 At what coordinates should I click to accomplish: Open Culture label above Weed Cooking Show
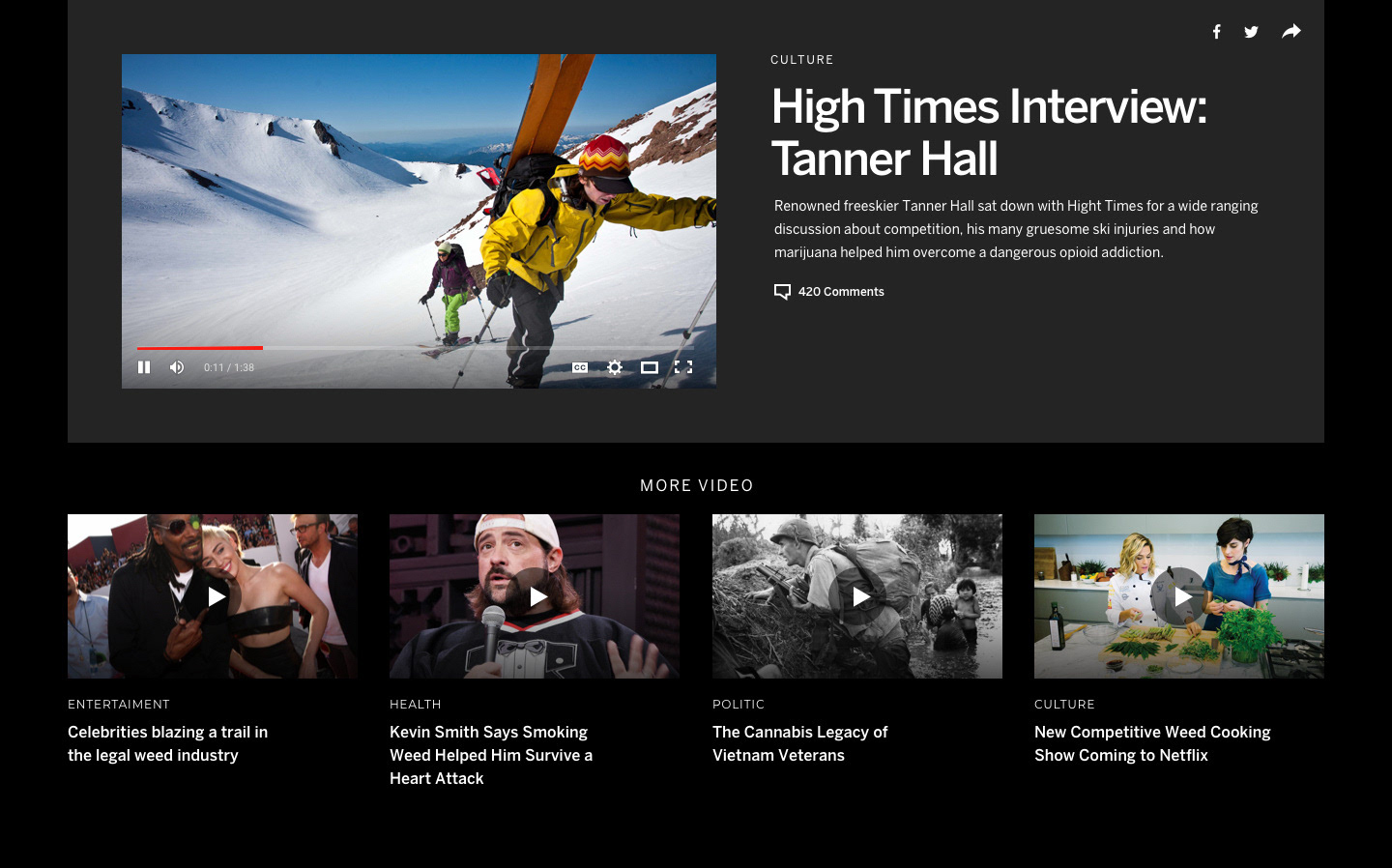(1064, 705)
